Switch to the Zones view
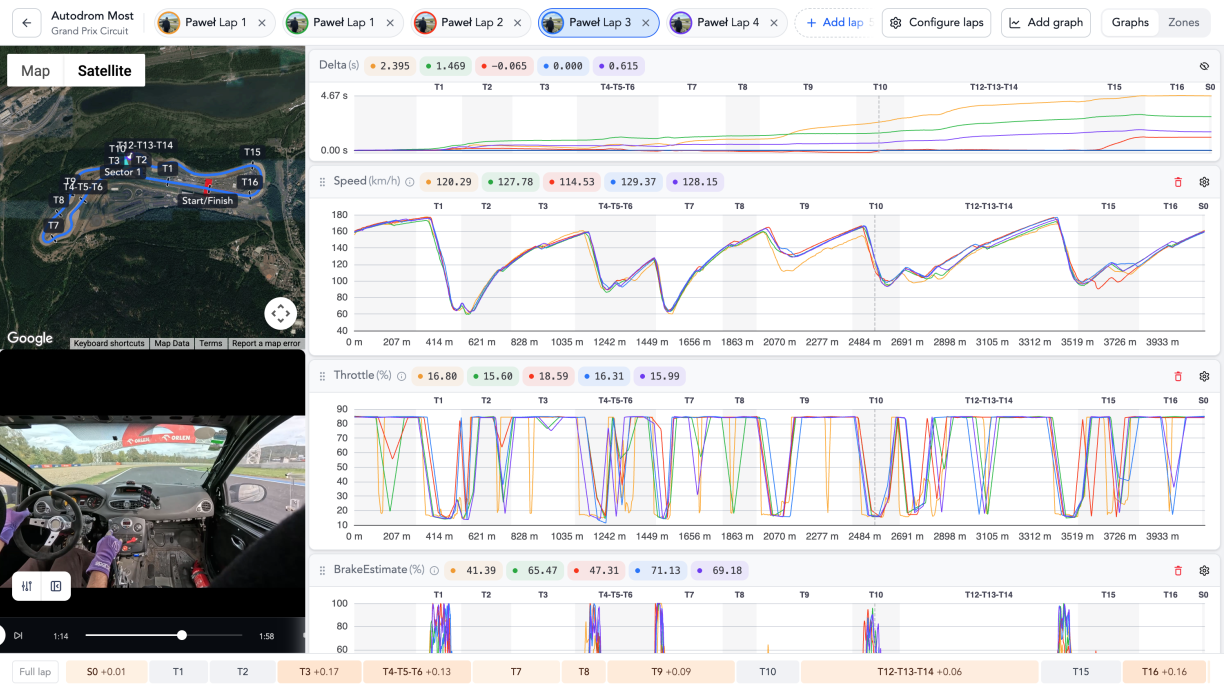This screenshot has height=689, width=1224. (1184, 22)
